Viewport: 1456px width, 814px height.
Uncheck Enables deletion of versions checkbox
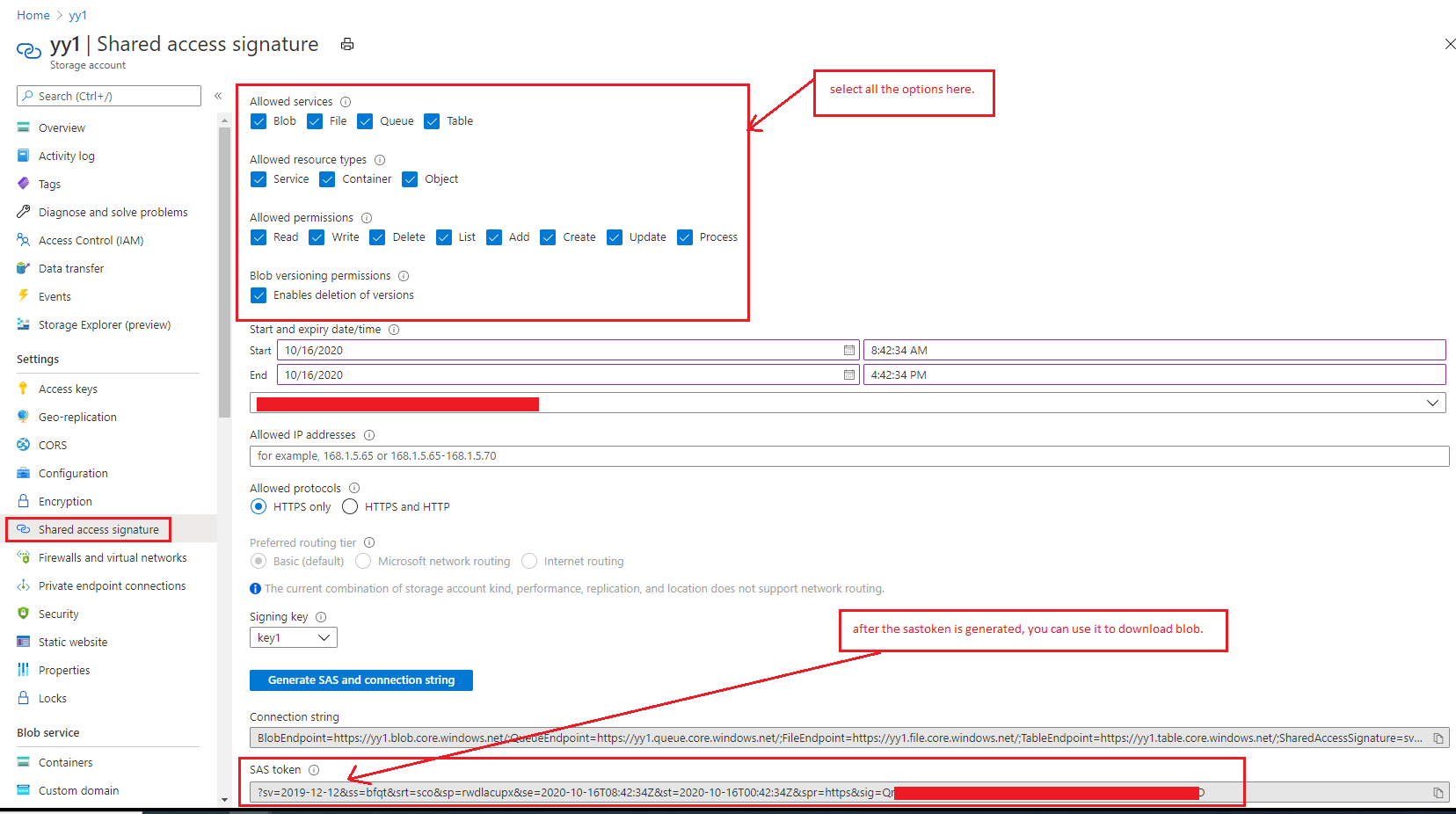click(x=258, y=295)
